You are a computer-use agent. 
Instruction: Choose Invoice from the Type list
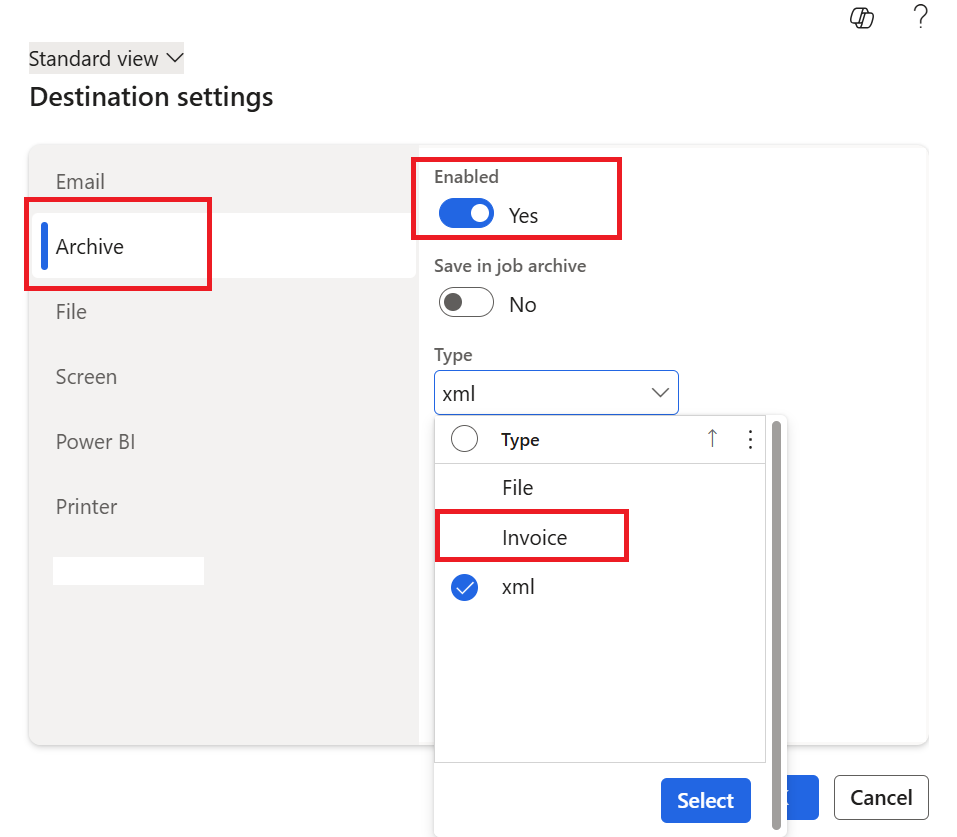click(x=534, y=538)
